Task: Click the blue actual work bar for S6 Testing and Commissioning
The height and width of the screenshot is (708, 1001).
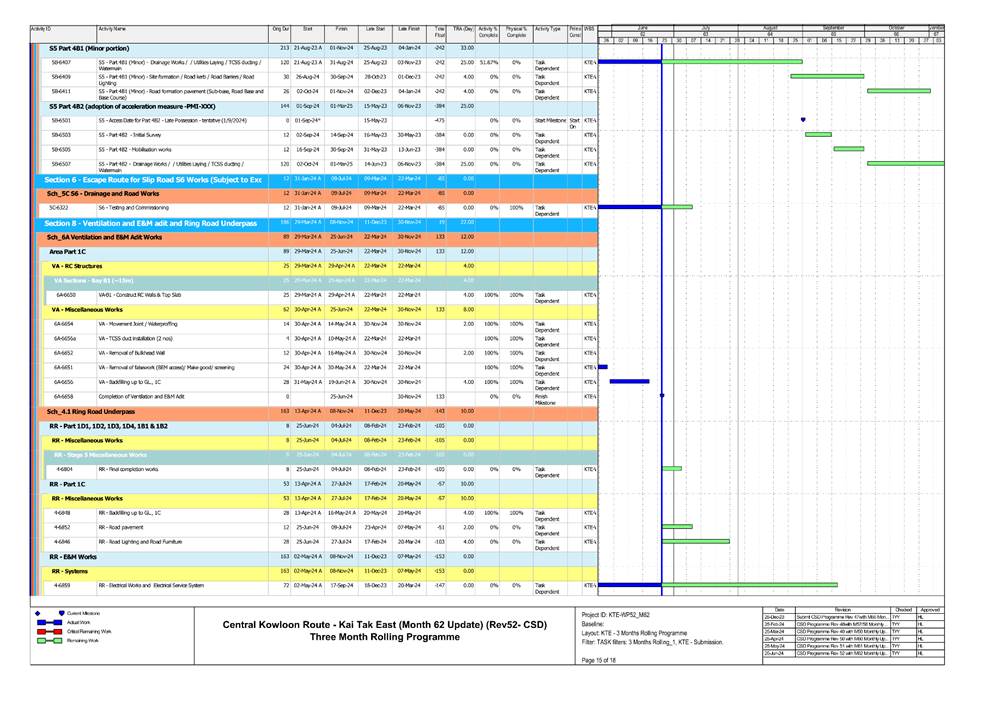Action: click(x=630, y=206)
